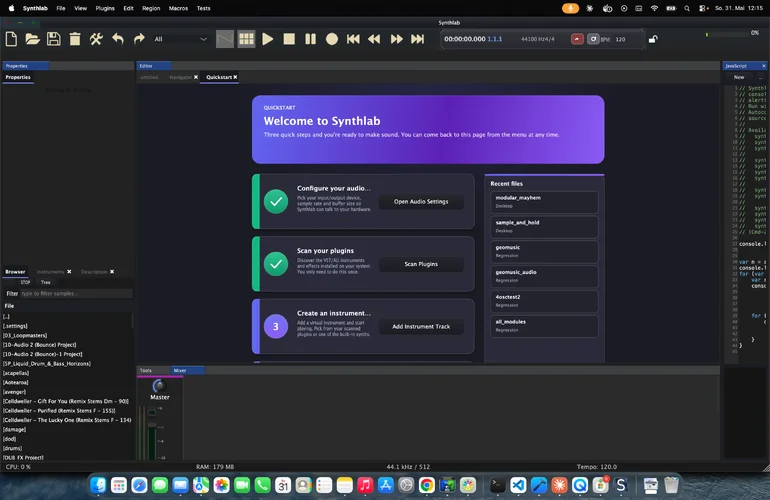Image resolution: width=770 pixels, height=500 pixels.
Task: Click the sample filter input field
Action: pos(76,294)
